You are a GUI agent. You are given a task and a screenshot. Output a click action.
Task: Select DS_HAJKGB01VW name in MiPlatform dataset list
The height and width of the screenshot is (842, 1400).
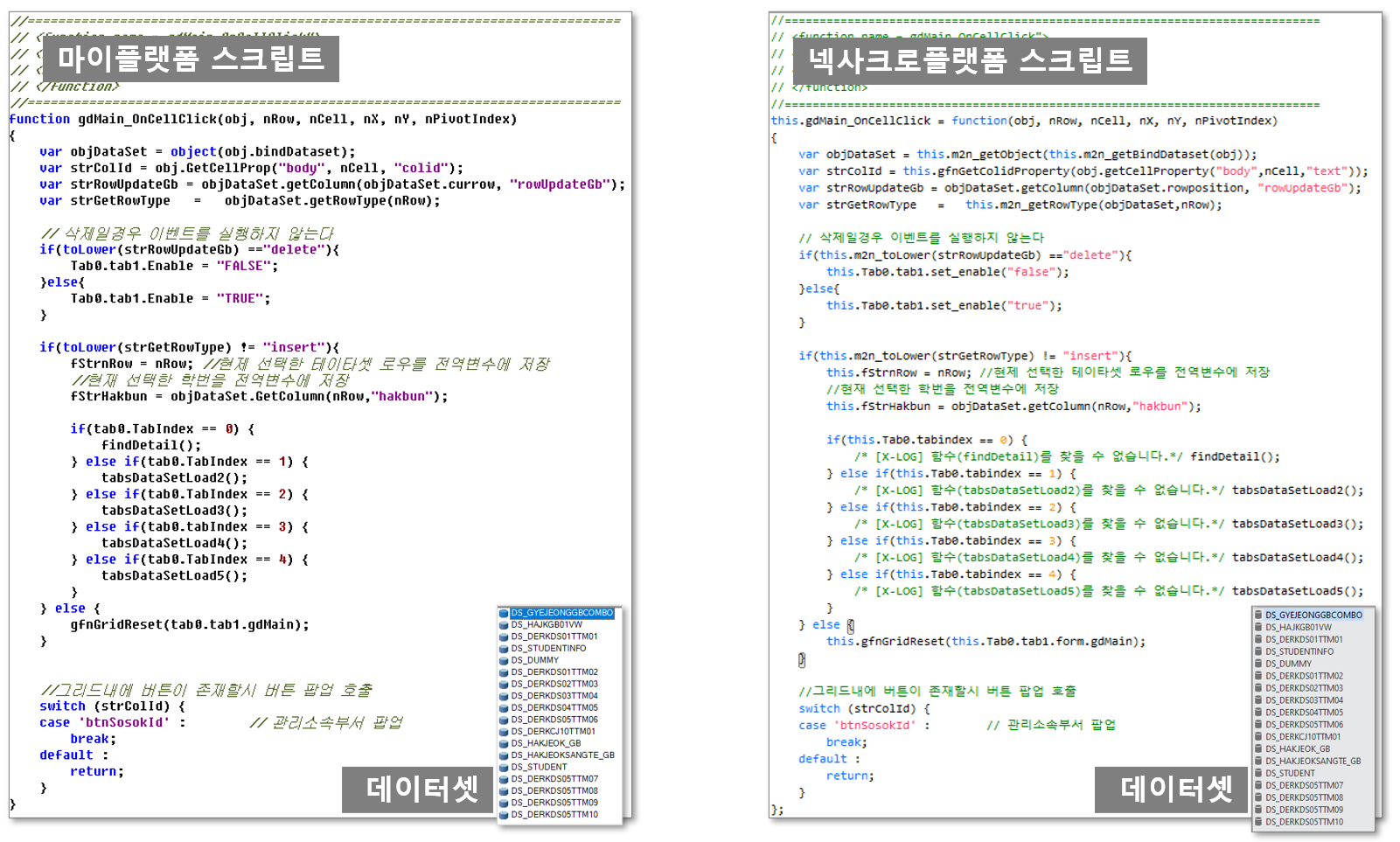pyautogui.click(x=547, y=625)
